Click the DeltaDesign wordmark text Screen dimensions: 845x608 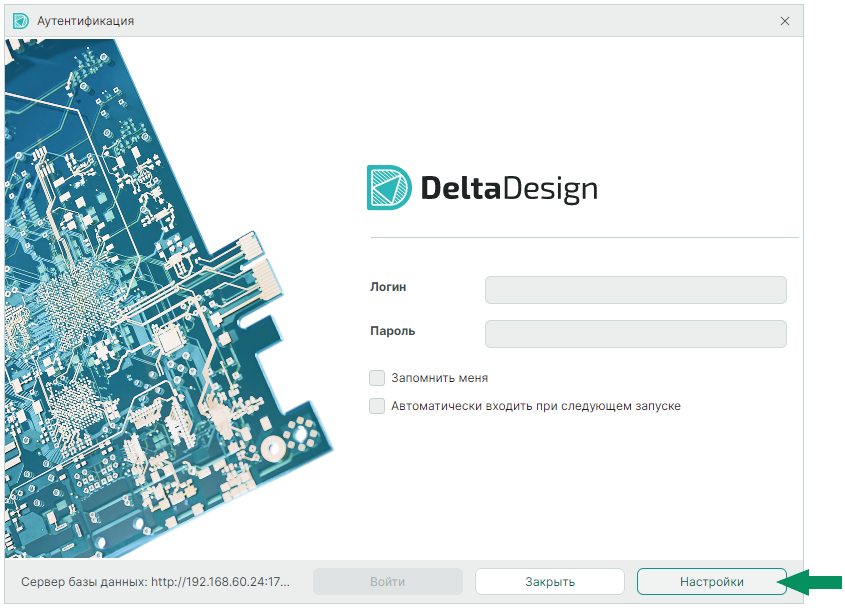508,188
